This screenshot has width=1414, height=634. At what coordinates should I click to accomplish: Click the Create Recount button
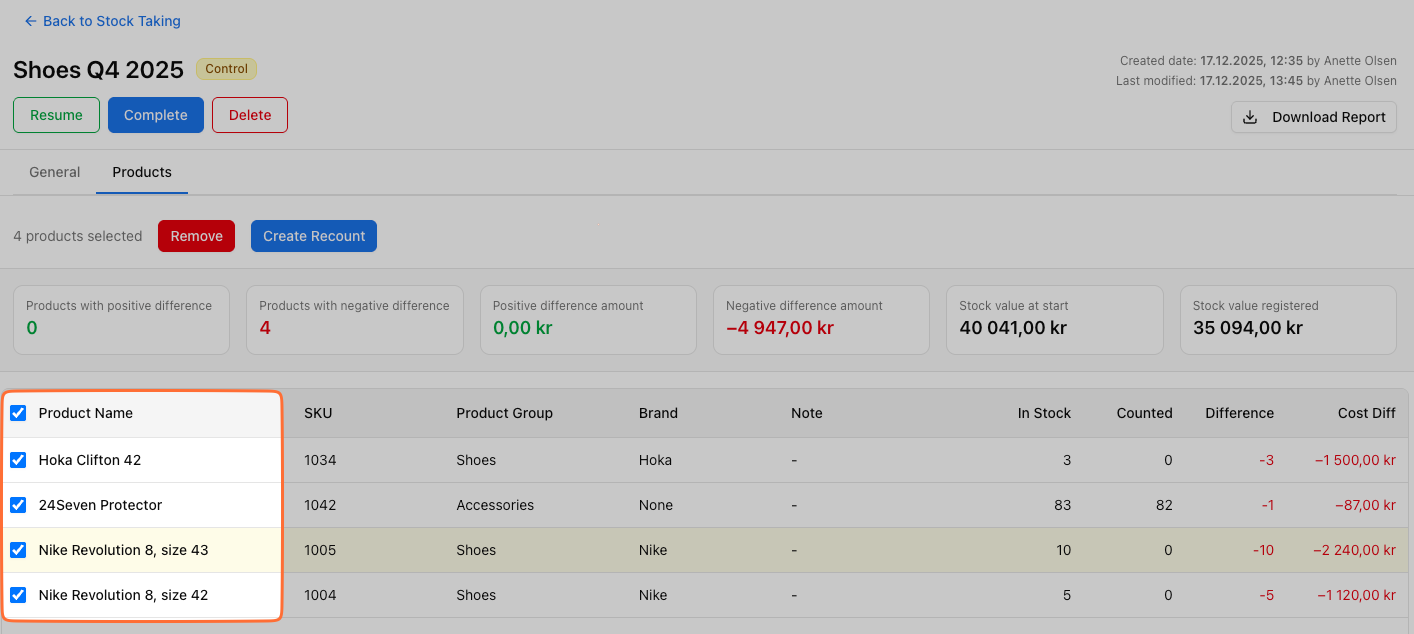tap(314, 236)
